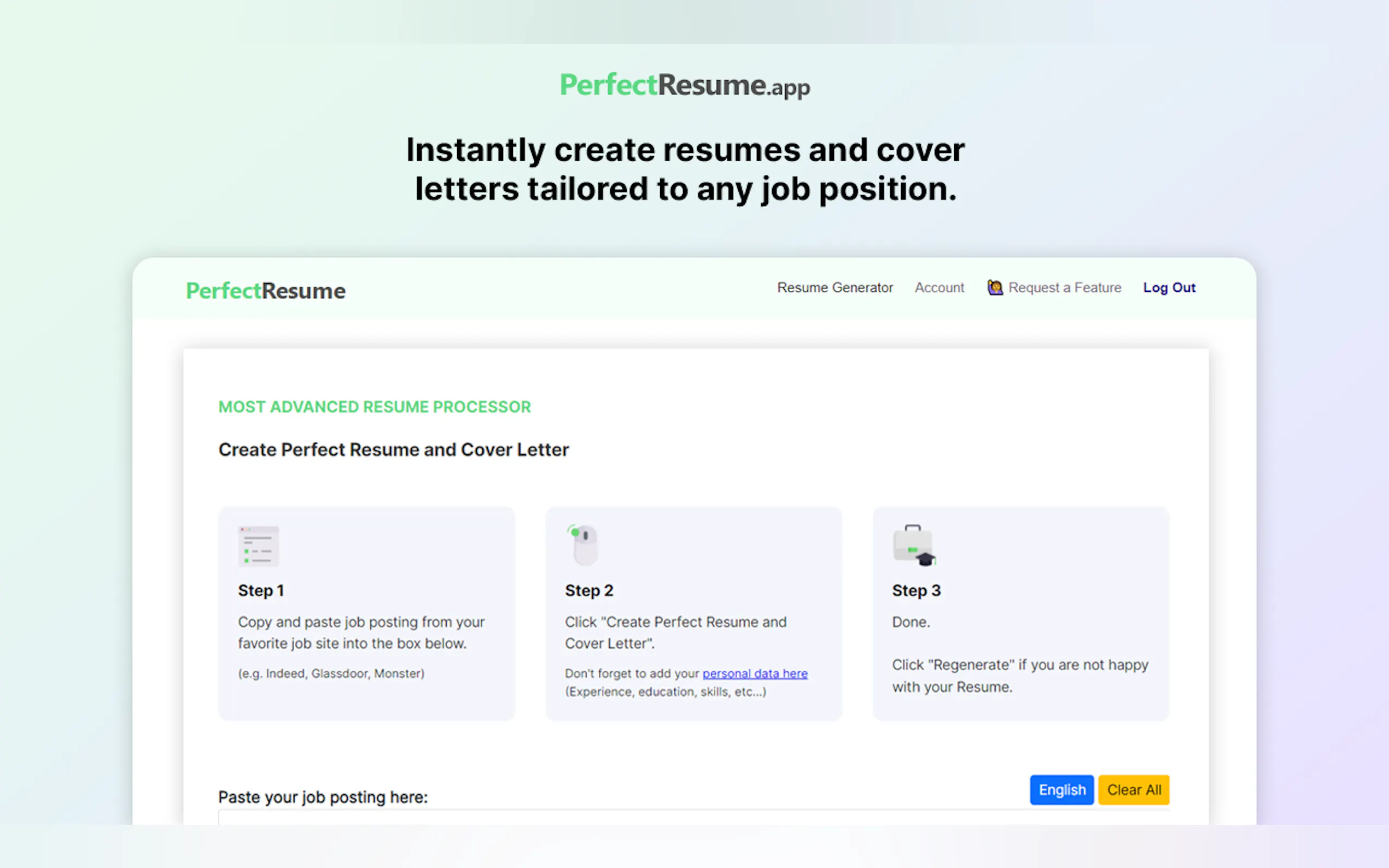Viewport: 1389px width, 868px height.
Task: Log Out of the account
Action: point(1169,288)
